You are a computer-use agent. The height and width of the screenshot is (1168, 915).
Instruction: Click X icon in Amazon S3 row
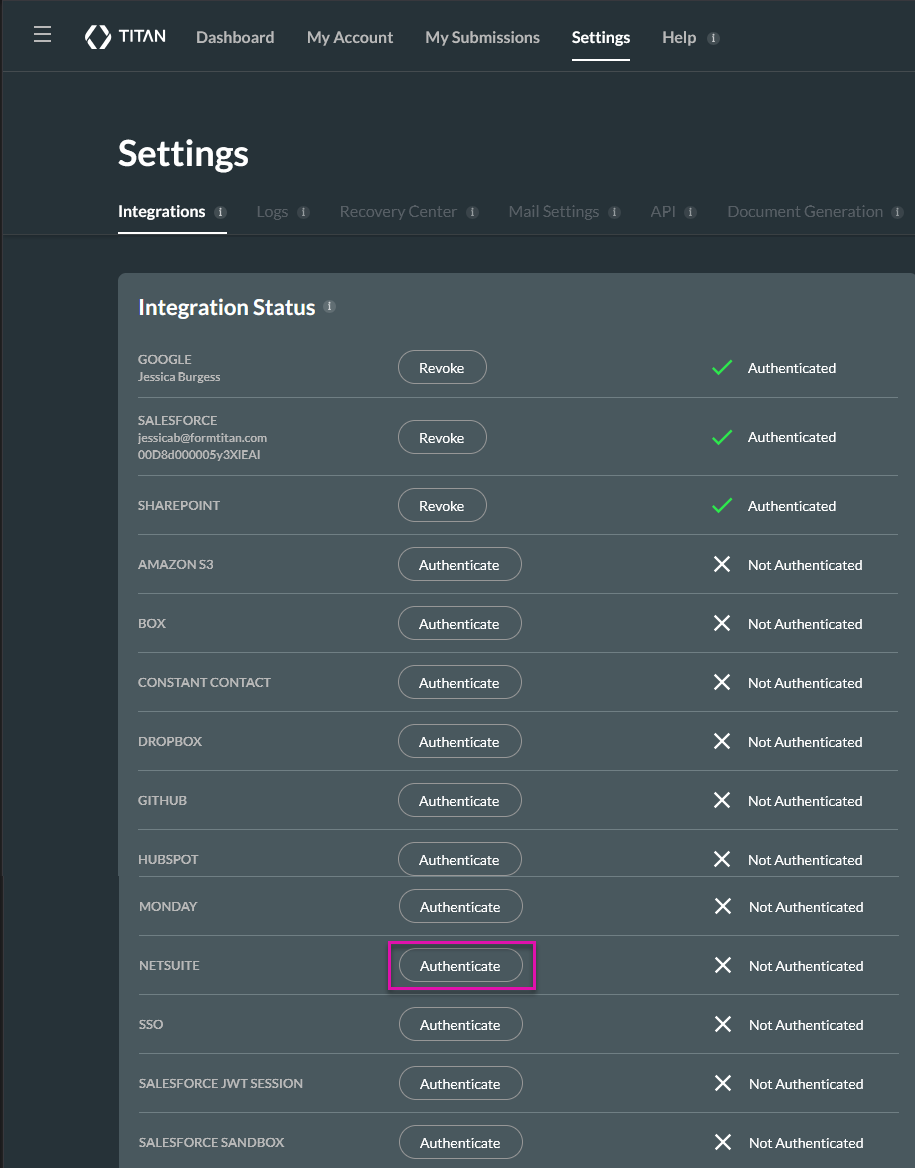click(x=721, y=565)
